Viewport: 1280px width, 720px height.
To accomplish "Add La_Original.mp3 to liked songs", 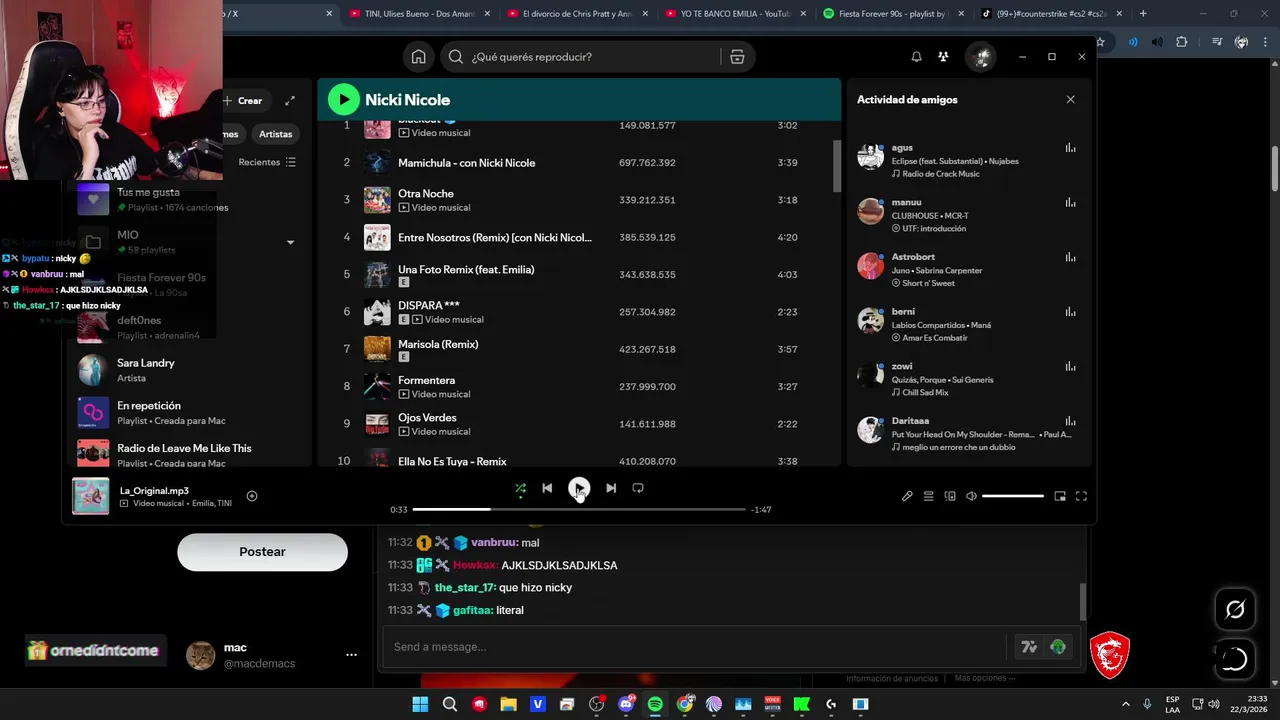I will [252, 496].
